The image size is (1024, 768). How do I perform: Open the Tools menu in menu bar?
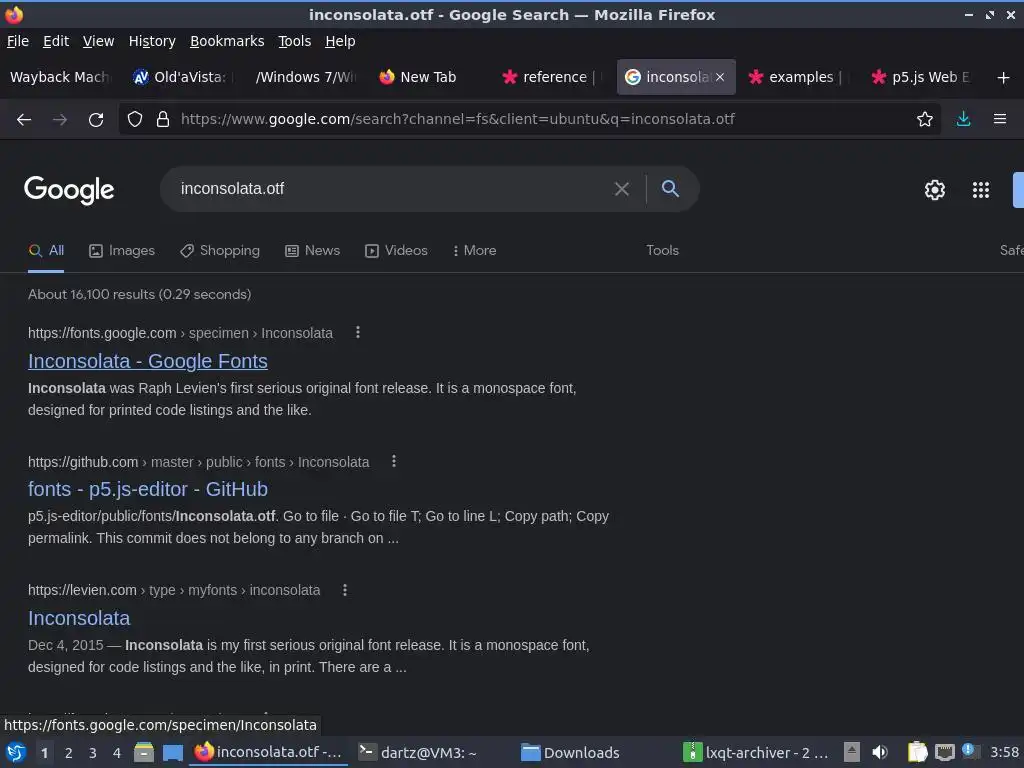[295, 41]
